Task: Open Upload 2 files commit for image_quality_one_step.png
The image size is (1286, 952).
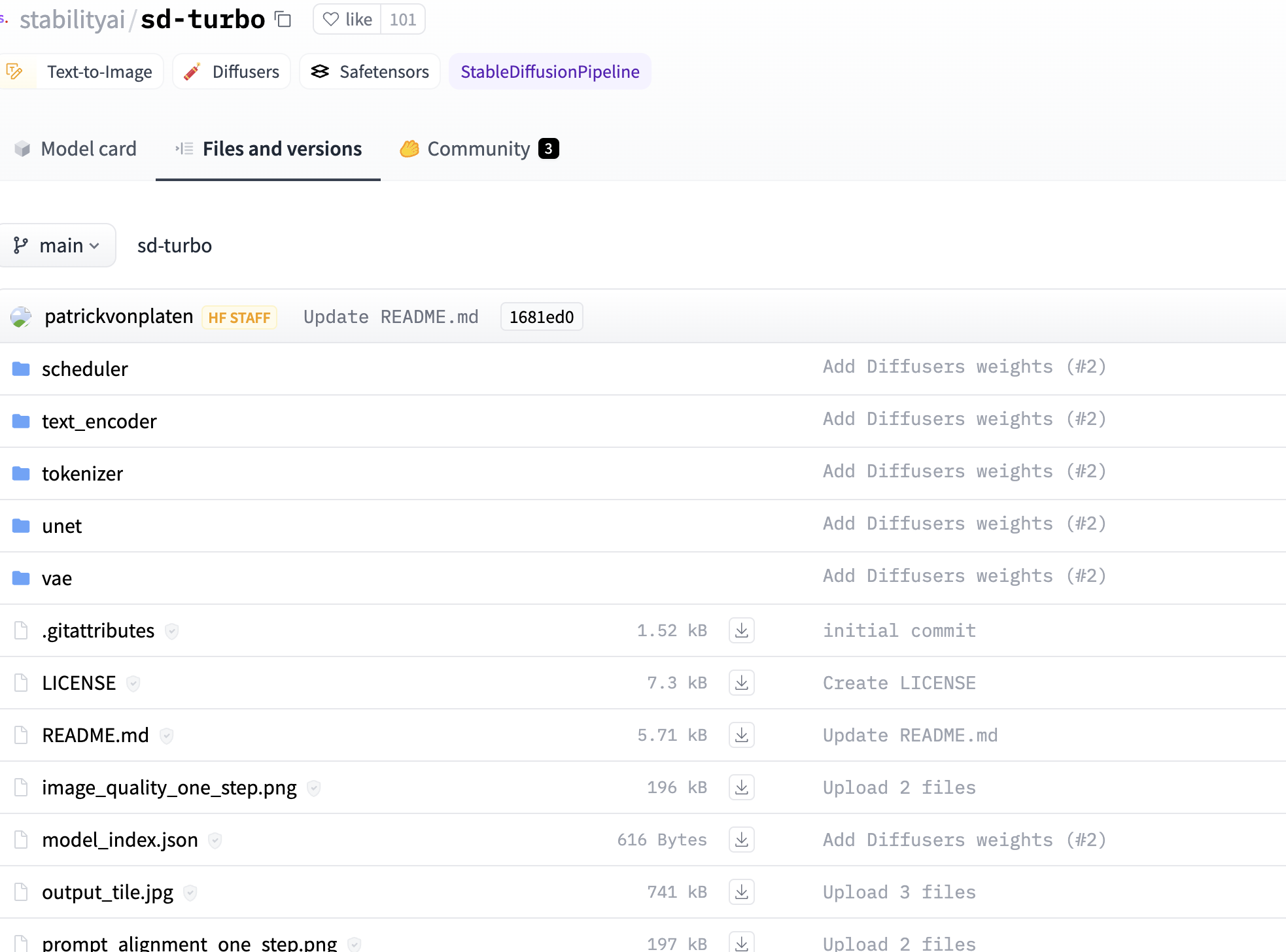Action: point(899,788)
